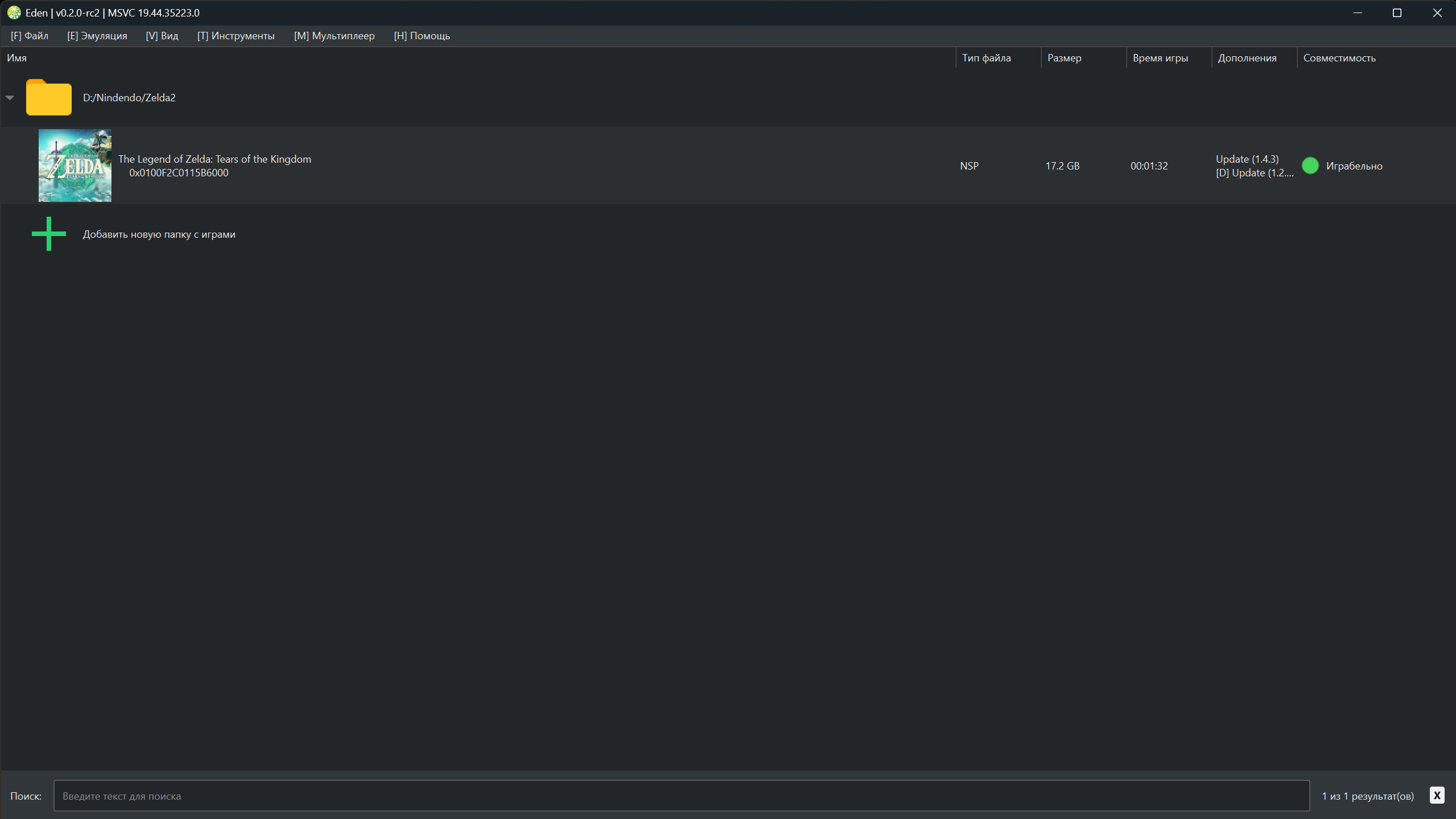Click the 00:01:32 play time cell
This screenshot has height=819, width=1456.
(1149, 166)
